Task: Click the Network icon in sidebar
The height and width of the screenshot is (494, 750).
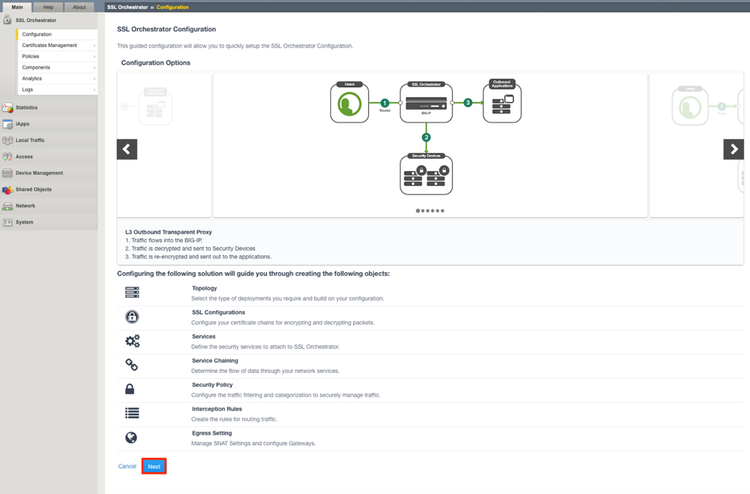Action: (x=7, y=206)
